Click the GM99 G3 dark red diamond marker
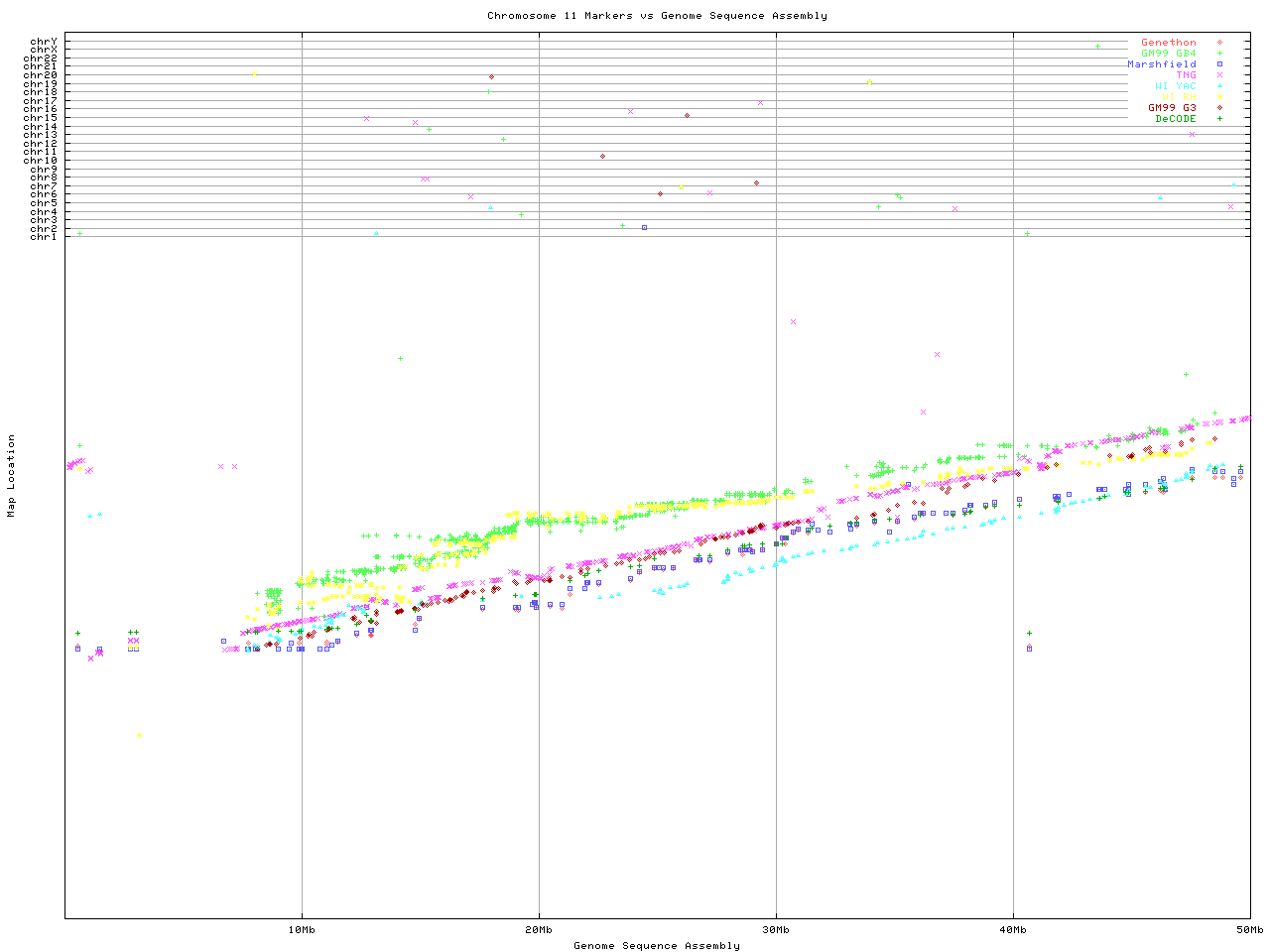 tap(1219, 108)
